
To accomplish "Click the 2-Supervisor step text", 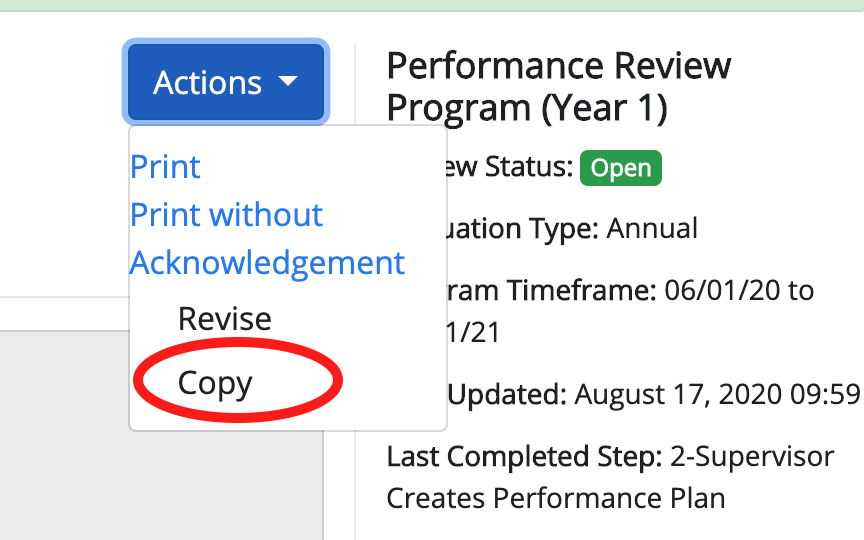I will click(x=752, y=457).
